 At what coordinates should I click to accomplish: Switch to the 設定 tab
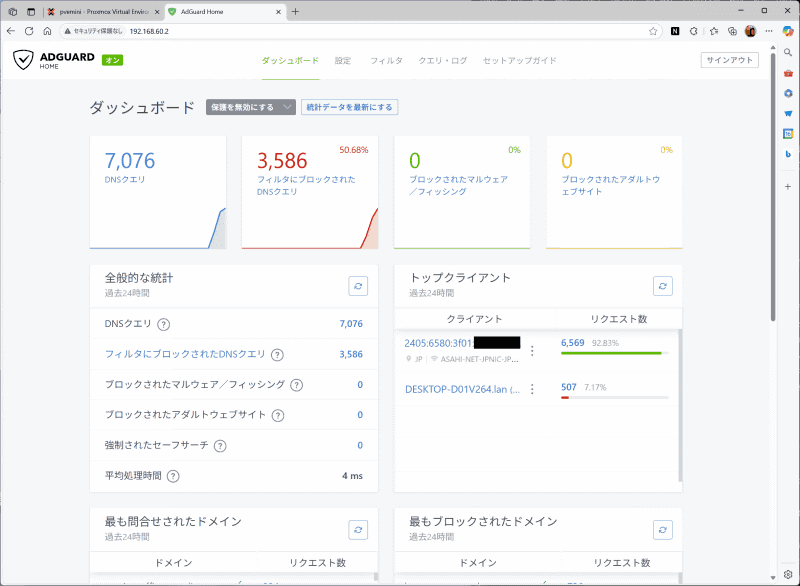[x=343, y=60]
